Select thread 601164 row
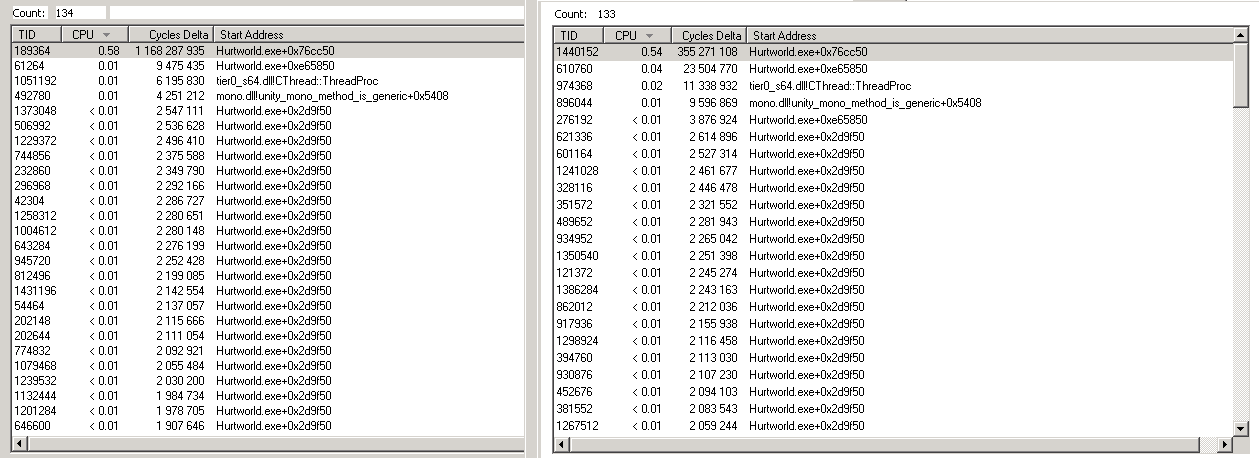Image resolution: width=1259 pixels, height=458 pixels. (x=892, y=153)
